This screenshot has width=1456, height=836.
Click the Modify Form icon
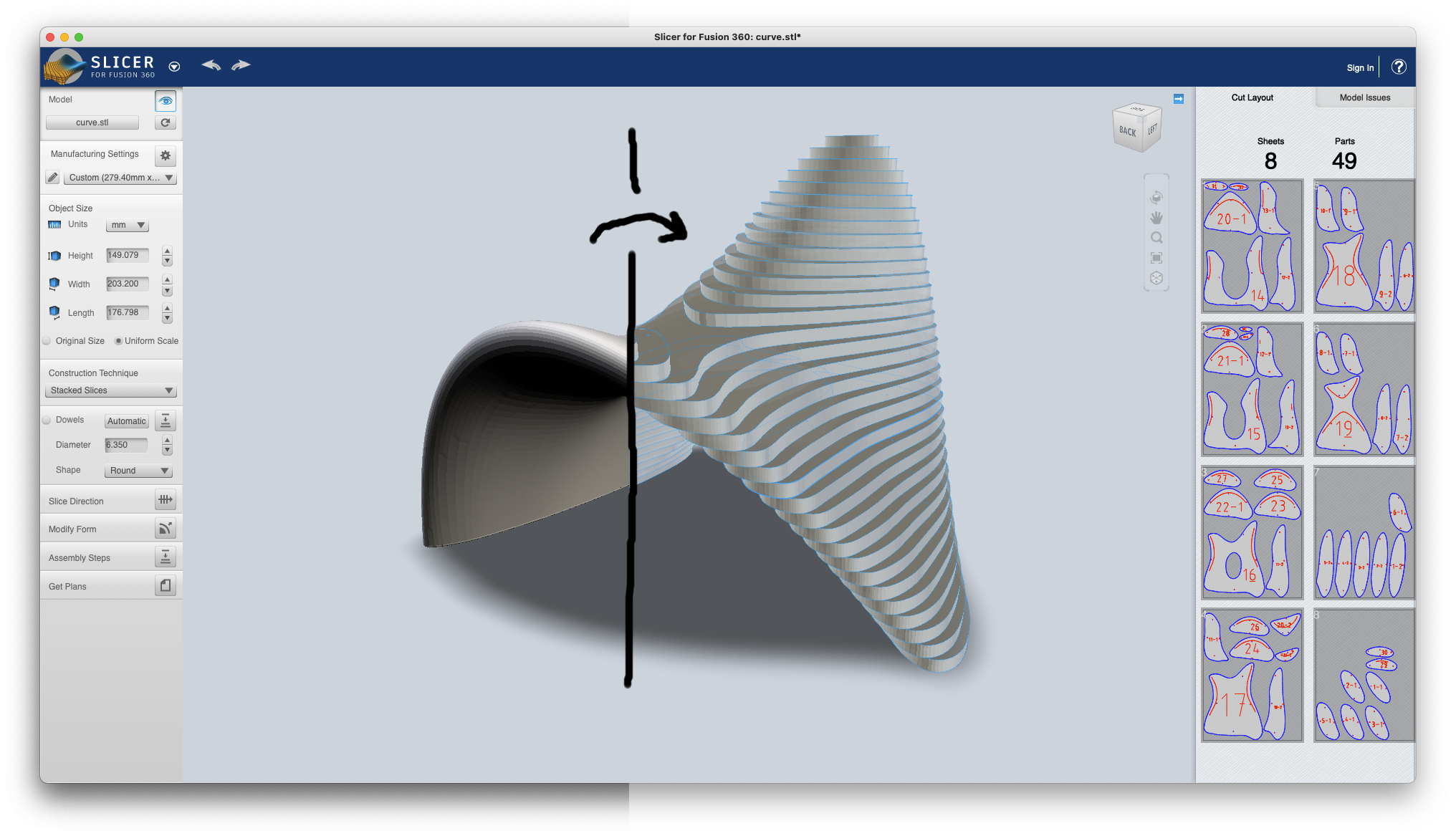(166, 529)
